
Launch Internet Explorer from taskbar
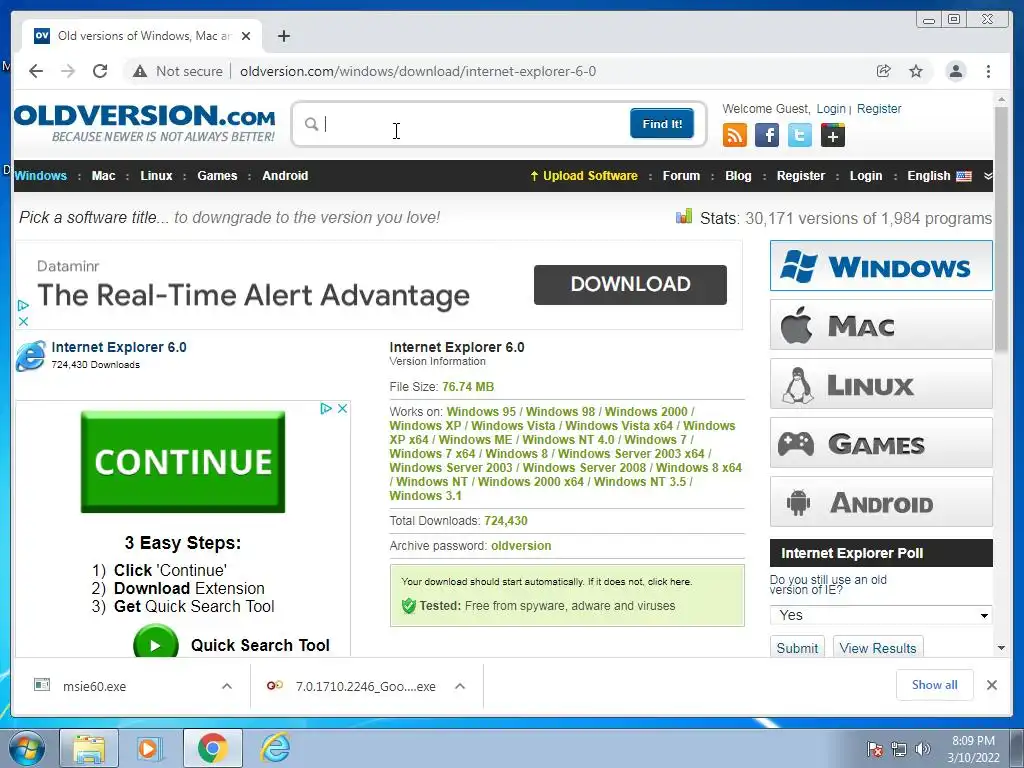pyautogui.click(x=275, y=748)
